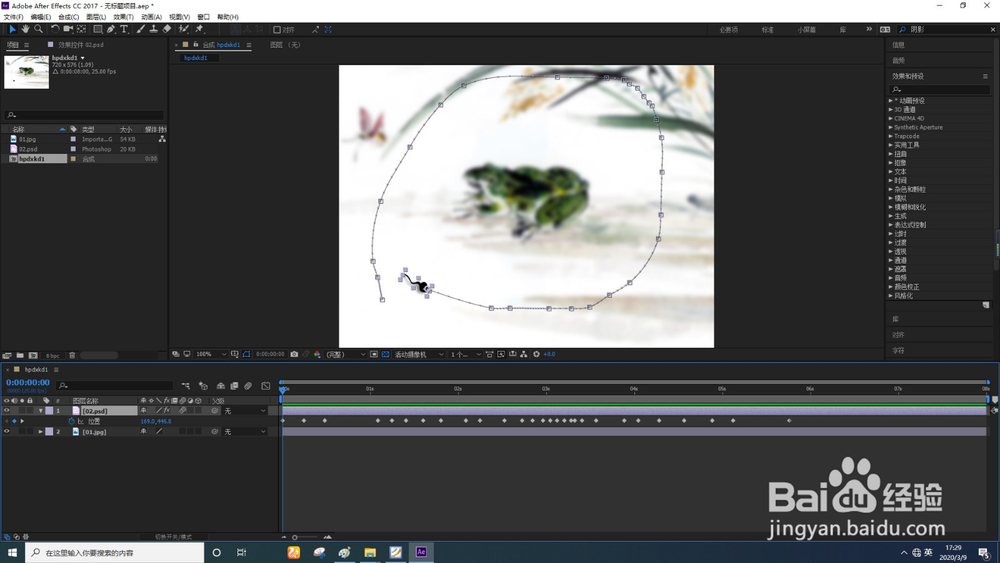Select the Zoom magnifier tool

[38, 29]
